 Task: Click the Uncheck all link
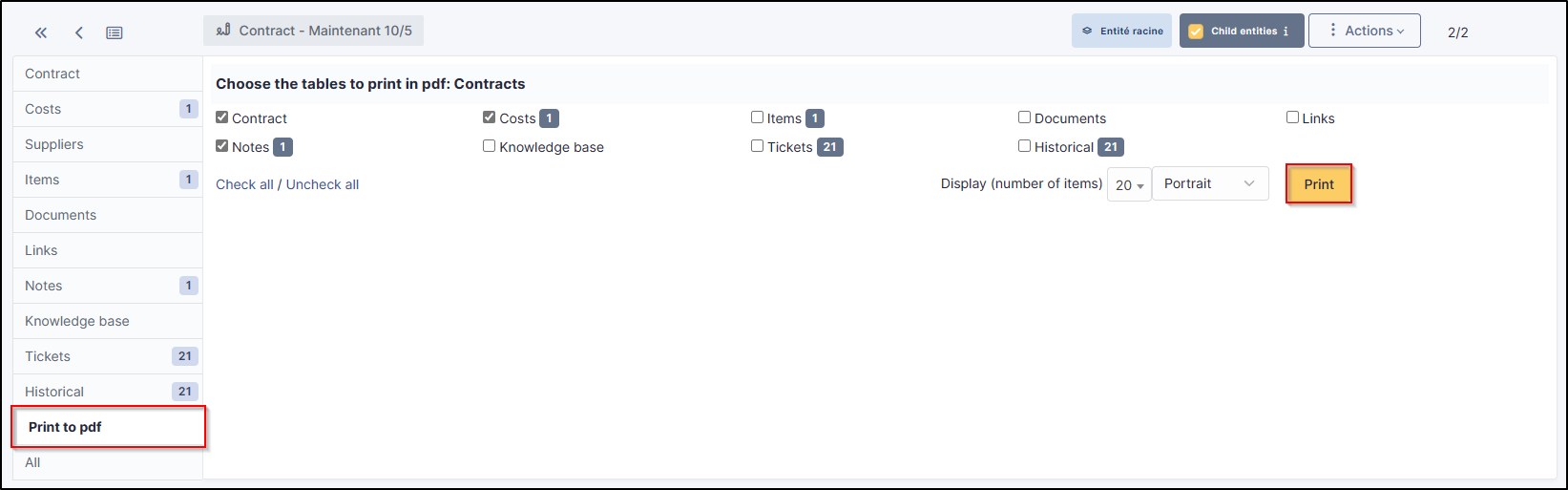[323, 184]
